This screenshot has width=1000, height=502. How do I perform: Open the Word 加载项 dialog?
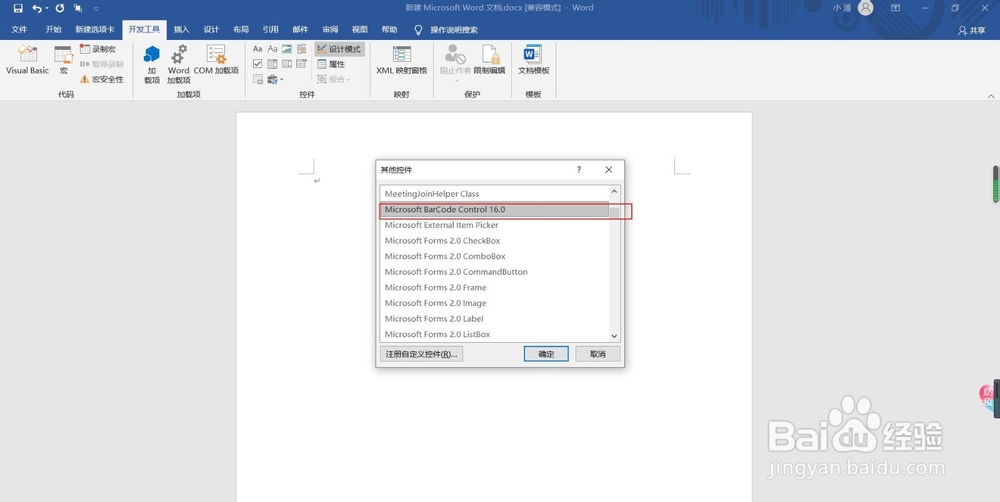pyautogui.click(x=179, y=64)
